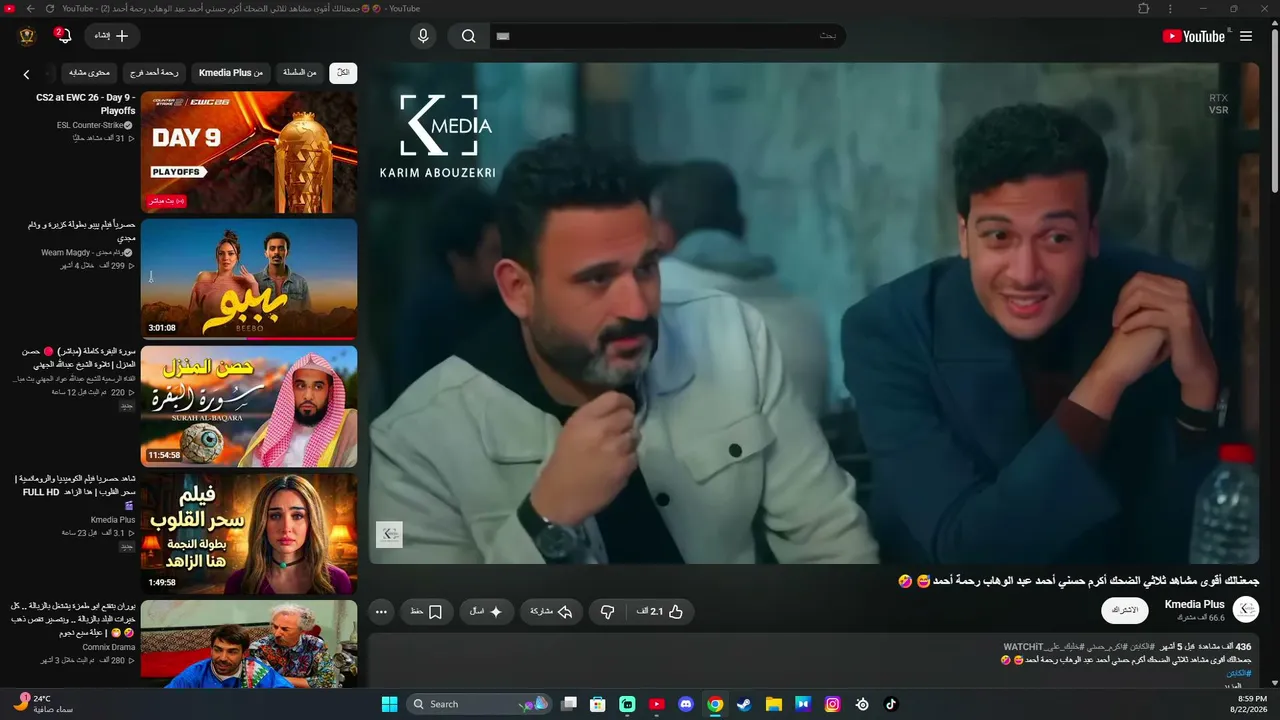Screen dimensions: 1280x720
Task: Start voice search with the microphone
Action: pyautogui.click(x=423, y=36)
